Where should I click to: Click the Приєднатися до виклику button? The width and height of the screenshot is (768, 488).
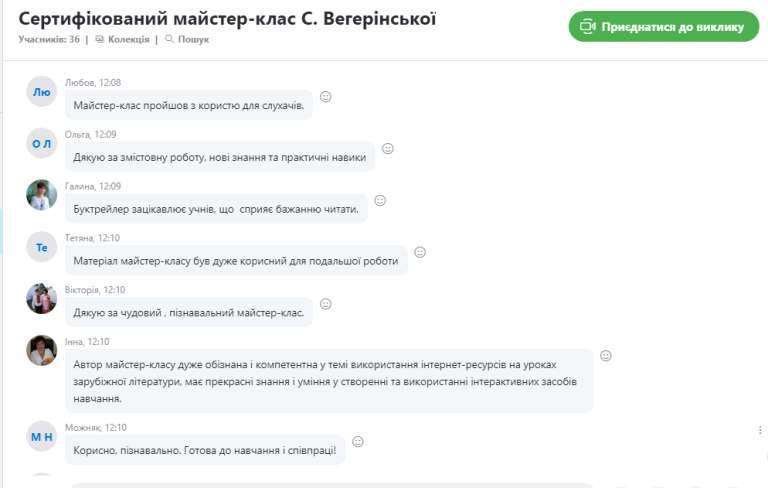(664, 26)
